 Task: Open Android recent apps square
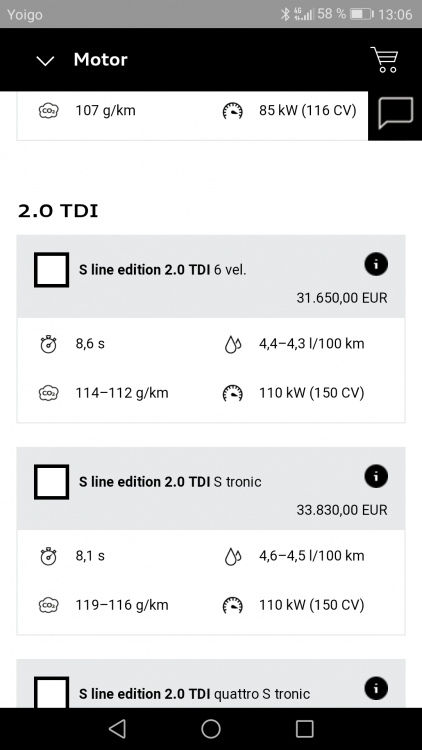tap(304, 729)
